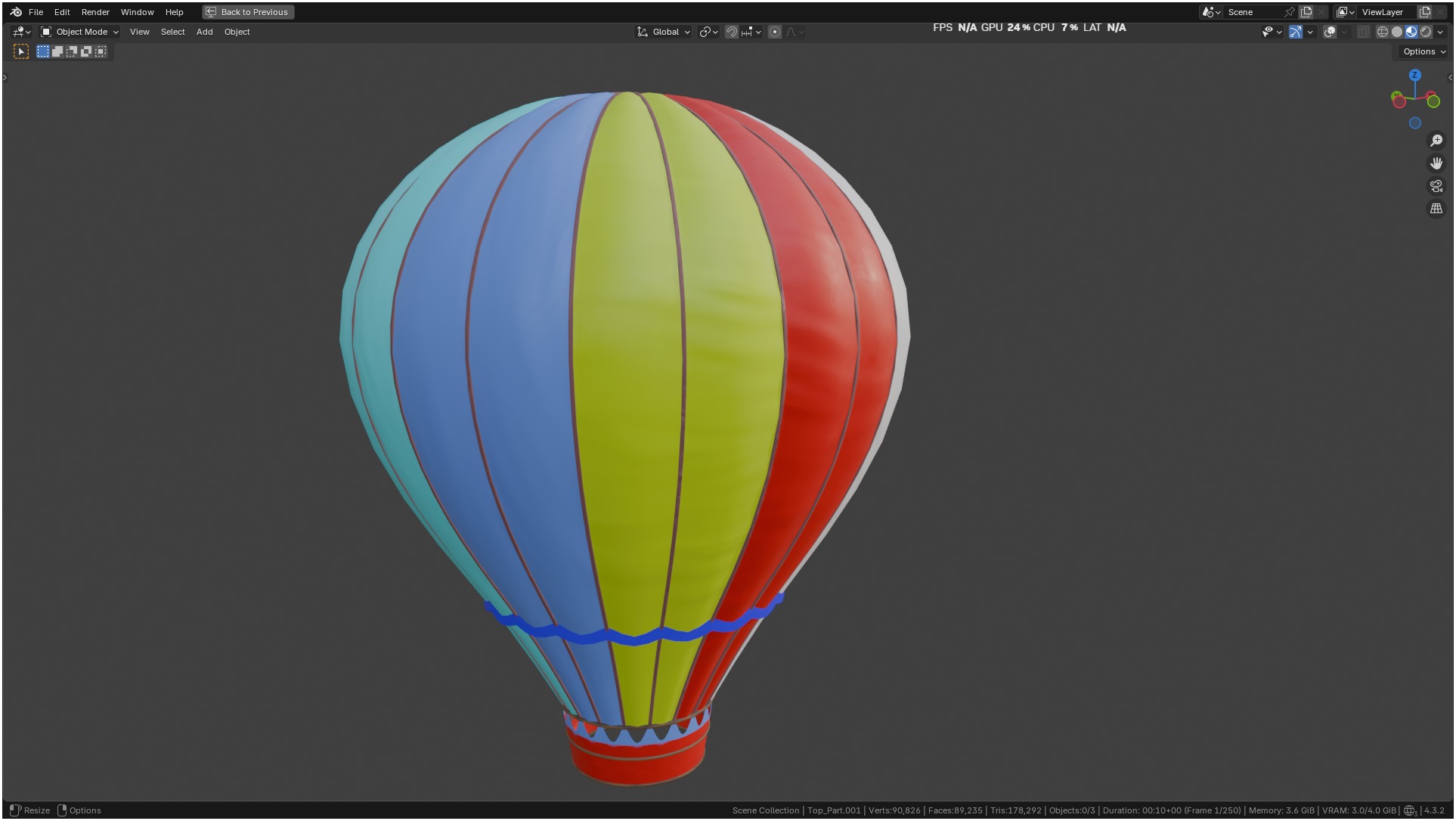The height and width of the screenshot is (821, 1456).
Task: Open the view layer browse dropdown icon
Action: 1345,12
